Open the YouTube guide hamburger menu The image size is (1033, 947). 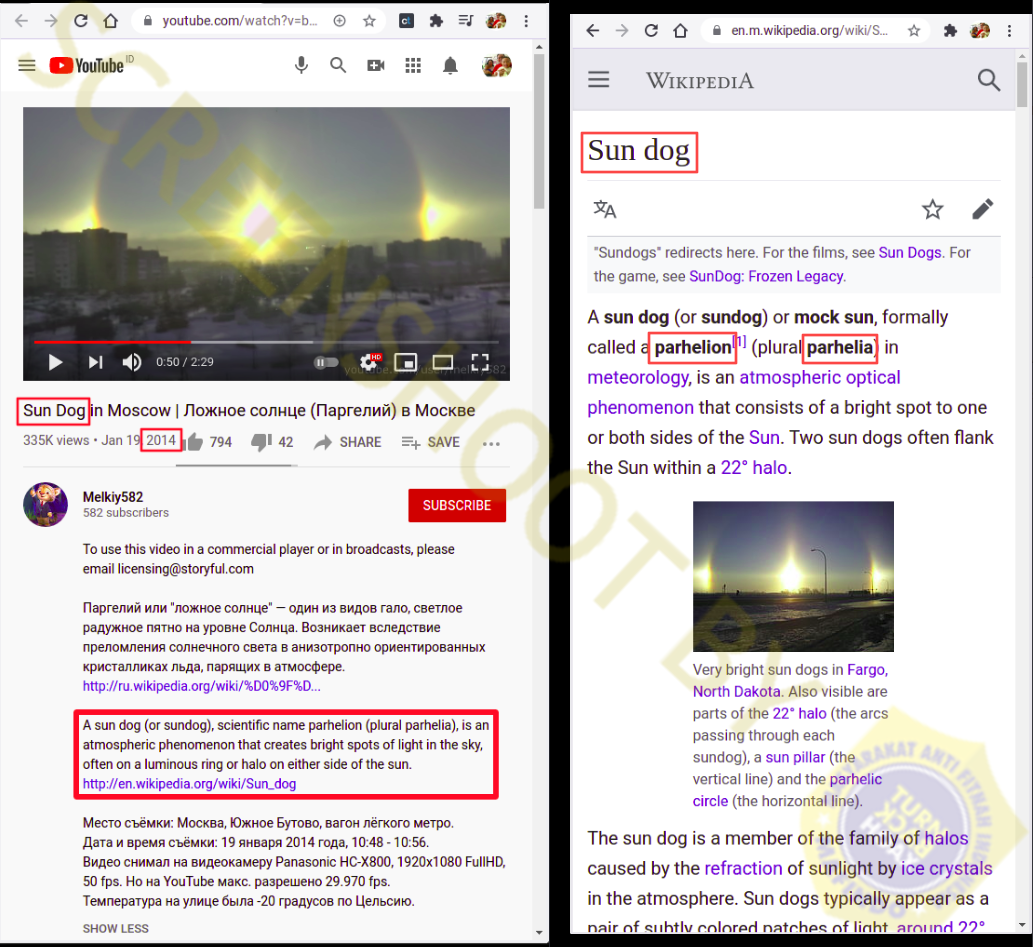pos(27,65)
